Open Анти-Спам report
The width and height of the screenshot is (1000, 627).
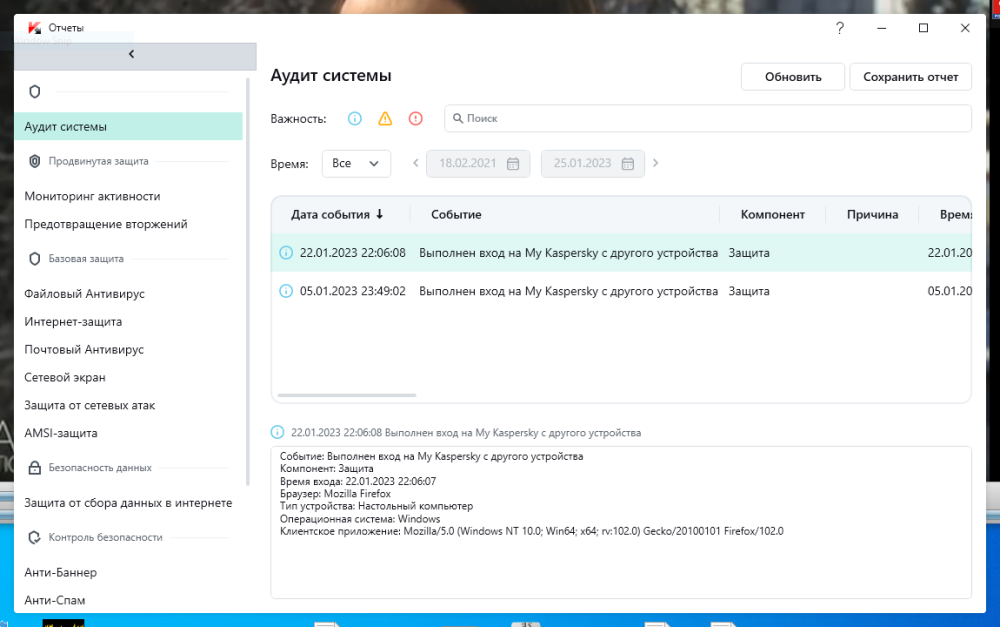(x=55, y=600)
